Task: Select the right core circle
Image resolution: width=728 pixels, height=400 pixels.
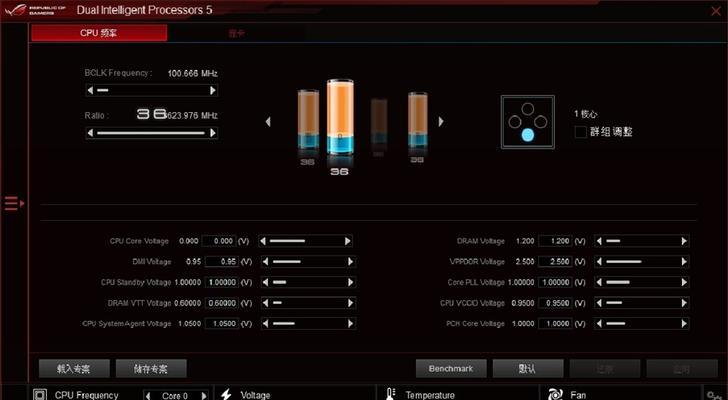Action: point(540,122)
